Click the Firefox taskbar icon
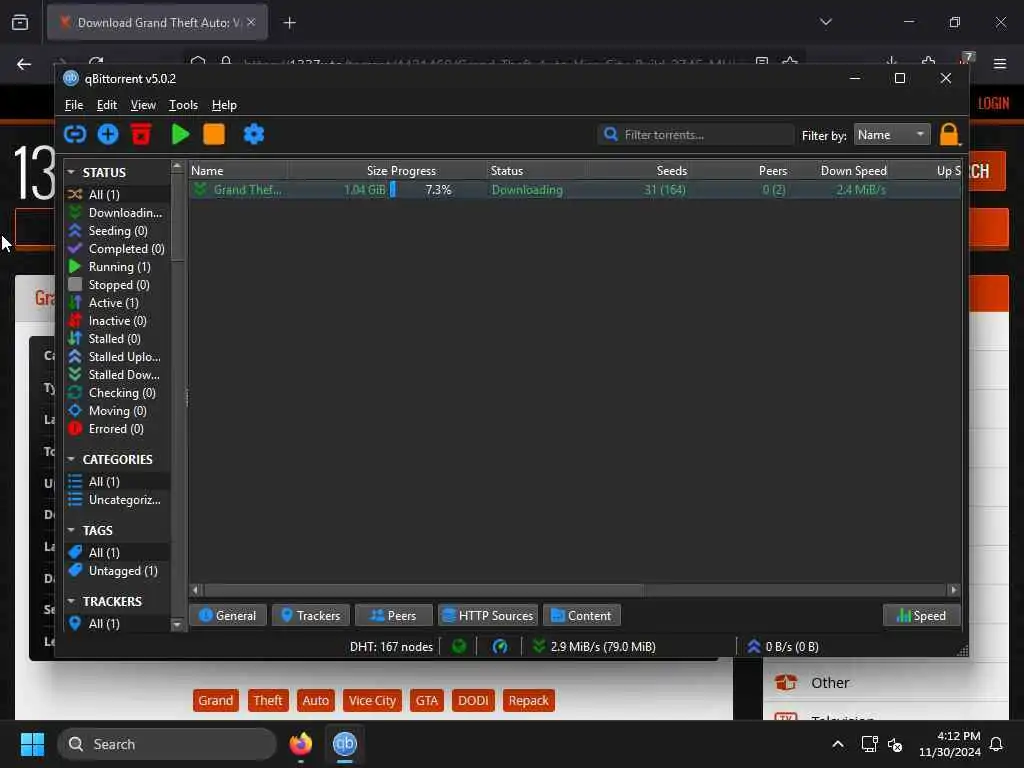 point(301,744)
